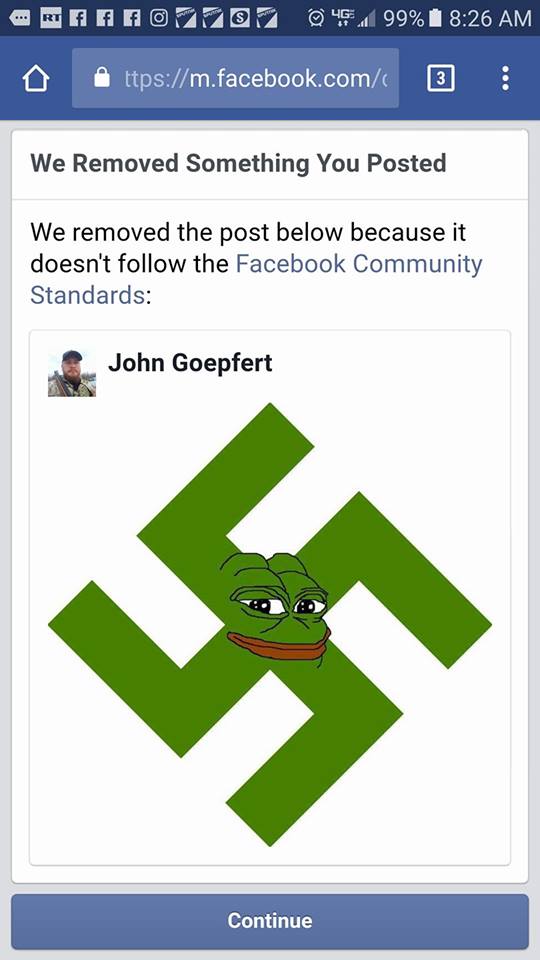540x960 pixels.
Task: Tap the John Goepfert name label
Action: [190, 362]
